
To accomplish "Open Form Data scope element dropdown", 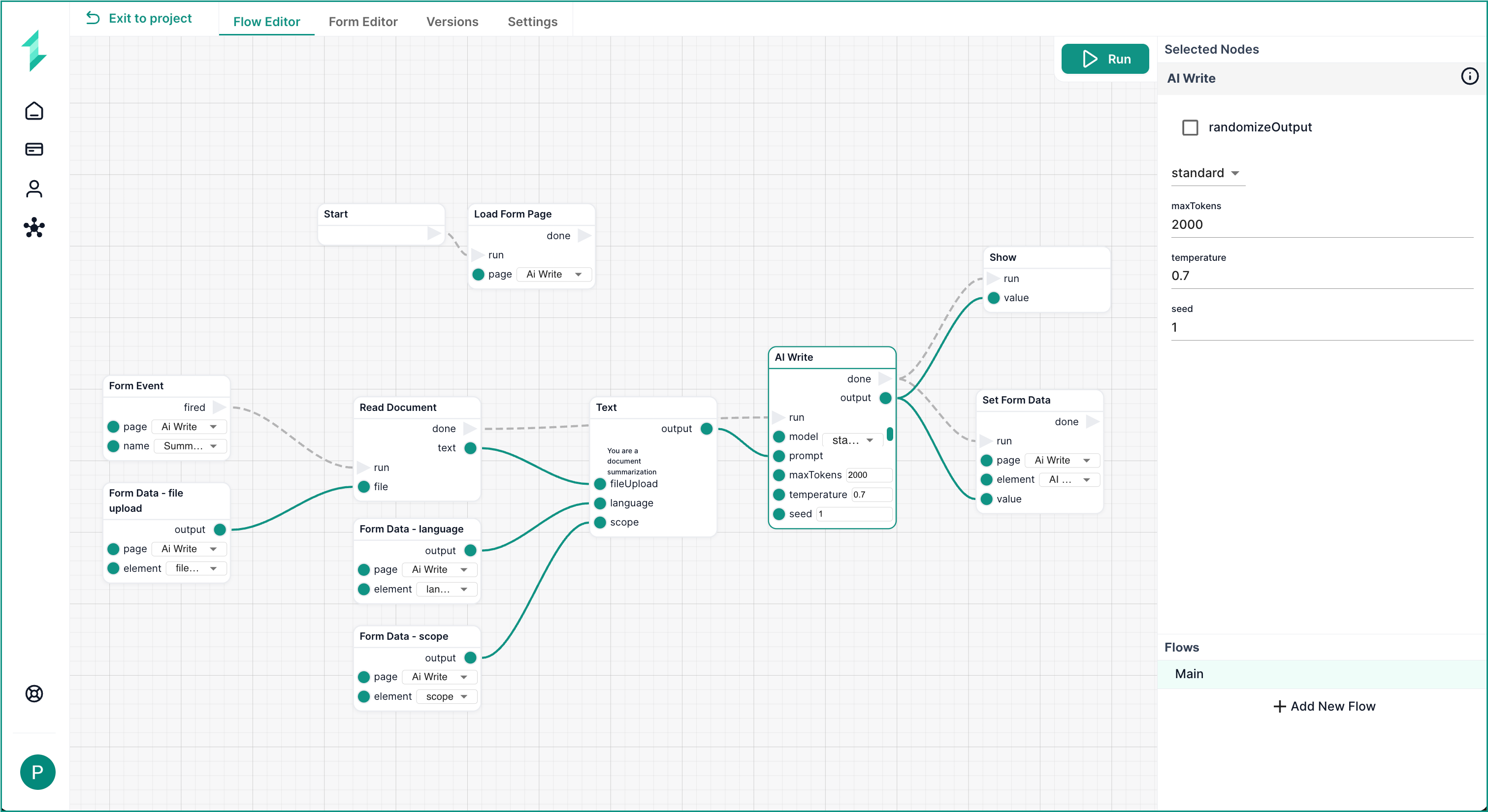I will pos(447,696).
